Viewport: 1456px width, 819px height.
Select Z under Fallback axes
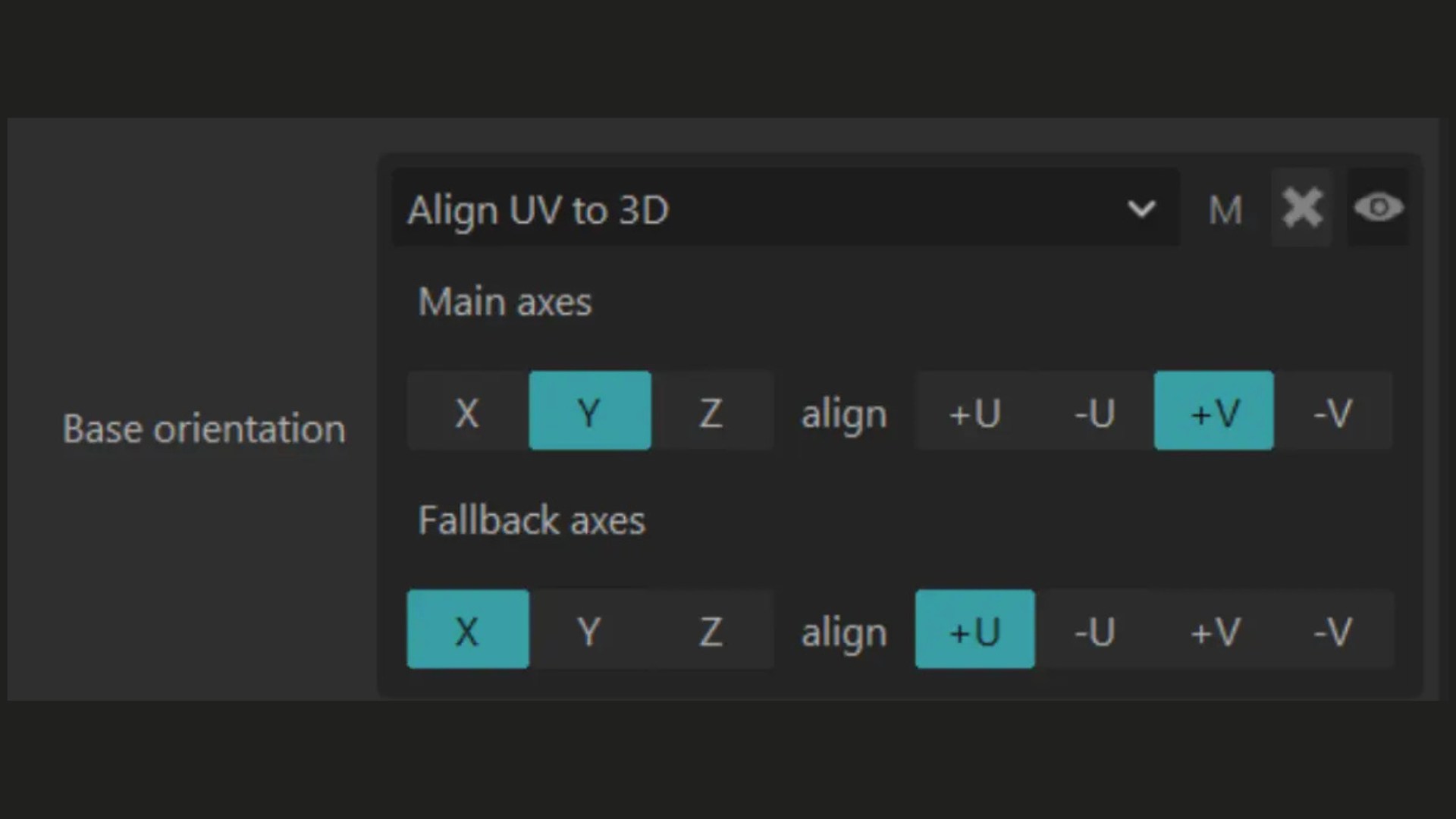coord(711,629)
